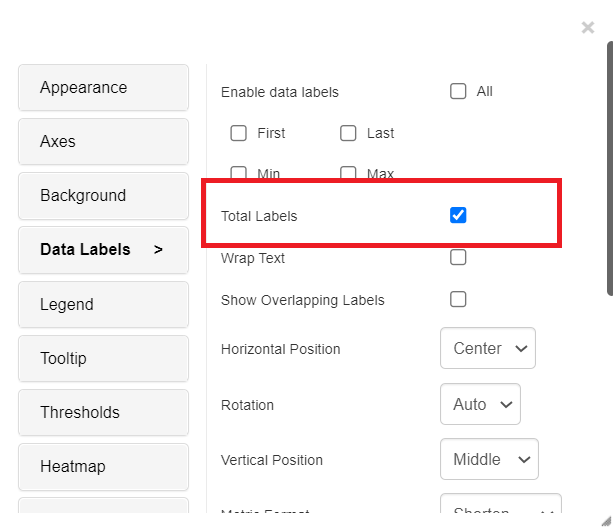Open the Legend settings tab
This screenshot has height=531, width=613.
tap(103, 304)
